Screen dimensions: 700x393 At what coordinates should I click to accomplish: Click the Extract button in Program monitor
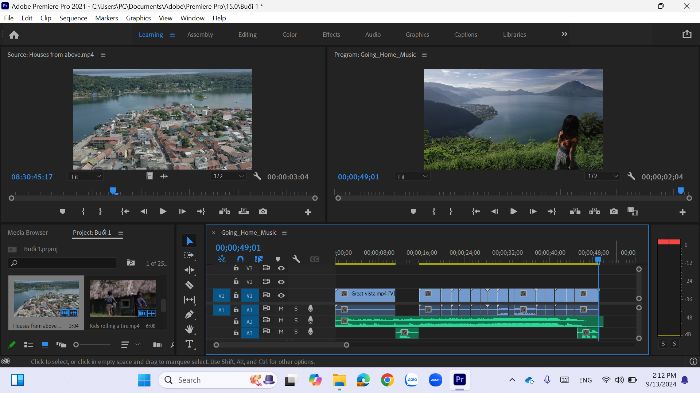(594, 212)
